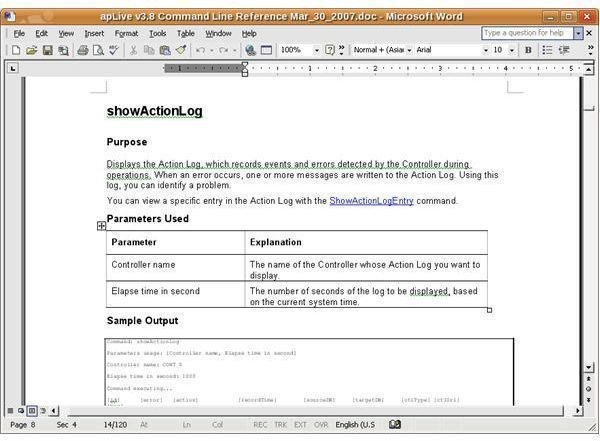Print the document with printer icon

point(83,50)
